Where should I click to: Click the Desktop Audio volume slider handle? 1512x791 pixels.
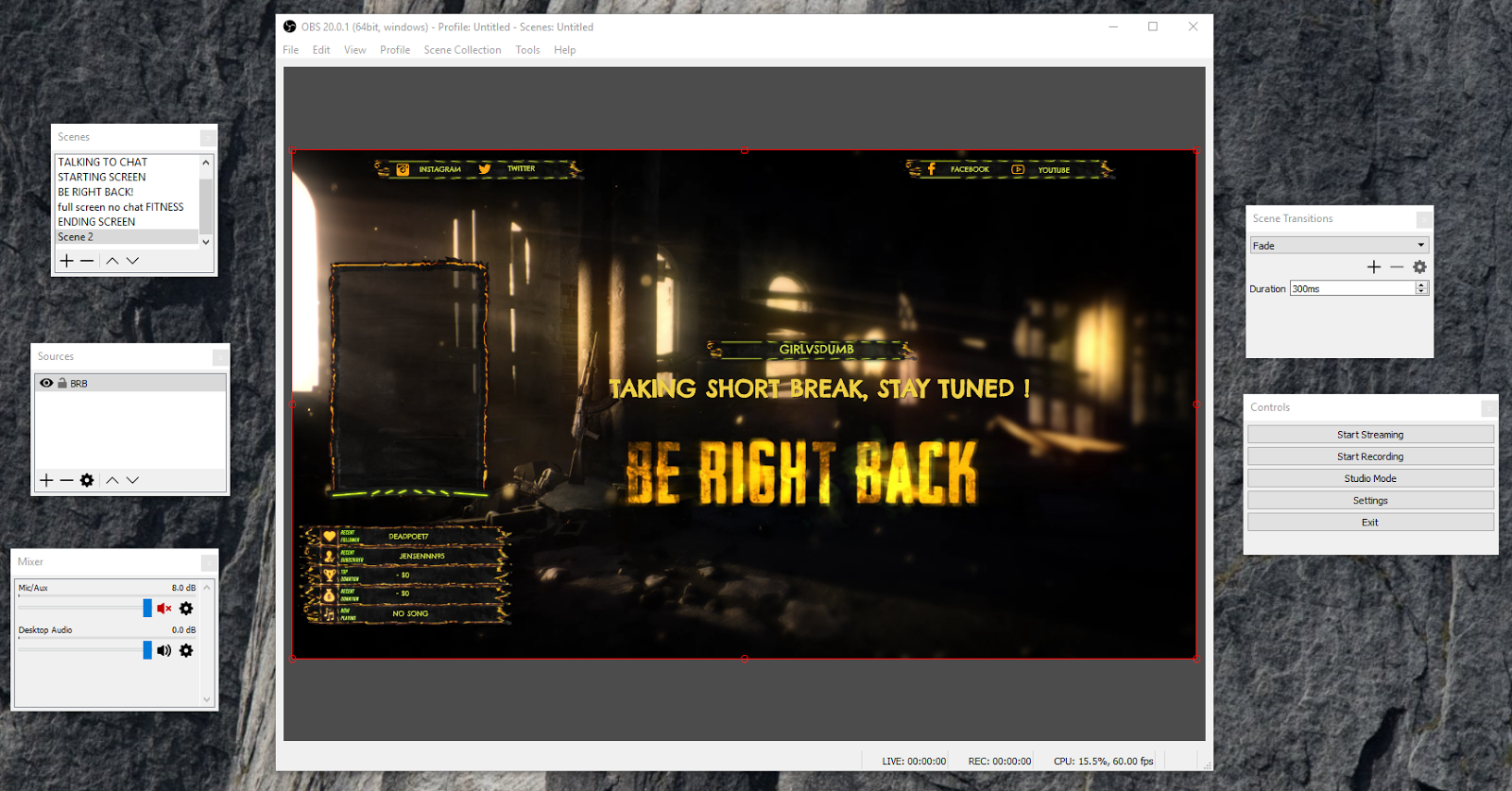pos(147,649)
